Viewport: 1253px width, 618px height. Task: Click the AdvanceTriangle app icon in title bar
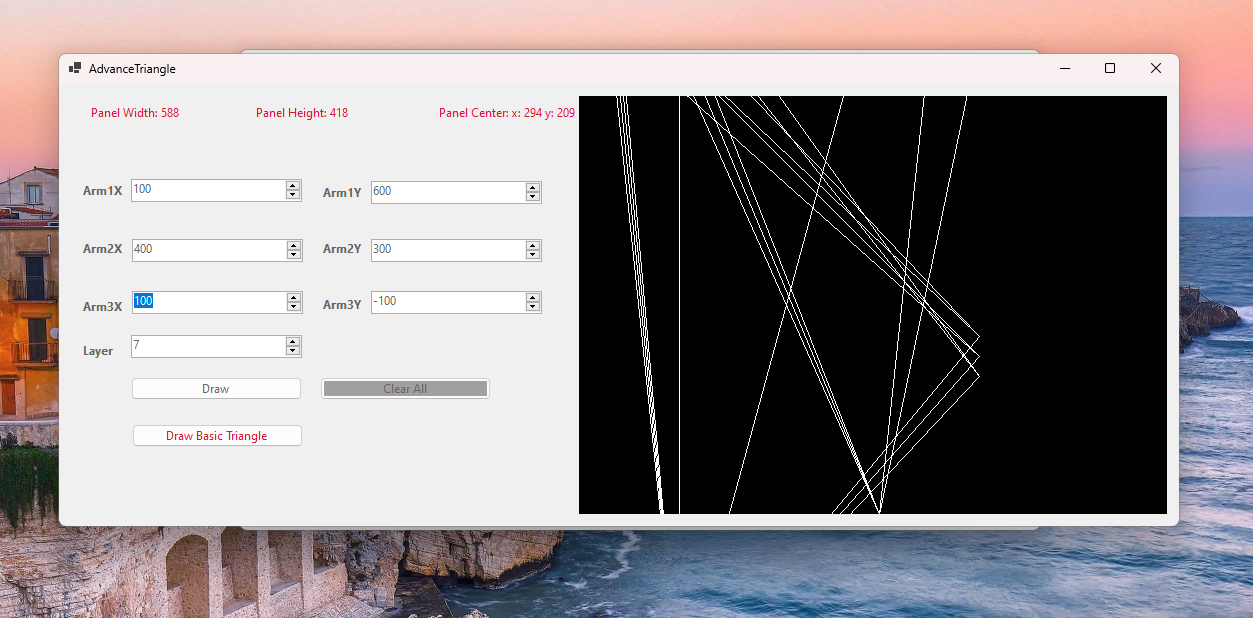(75, 68)
